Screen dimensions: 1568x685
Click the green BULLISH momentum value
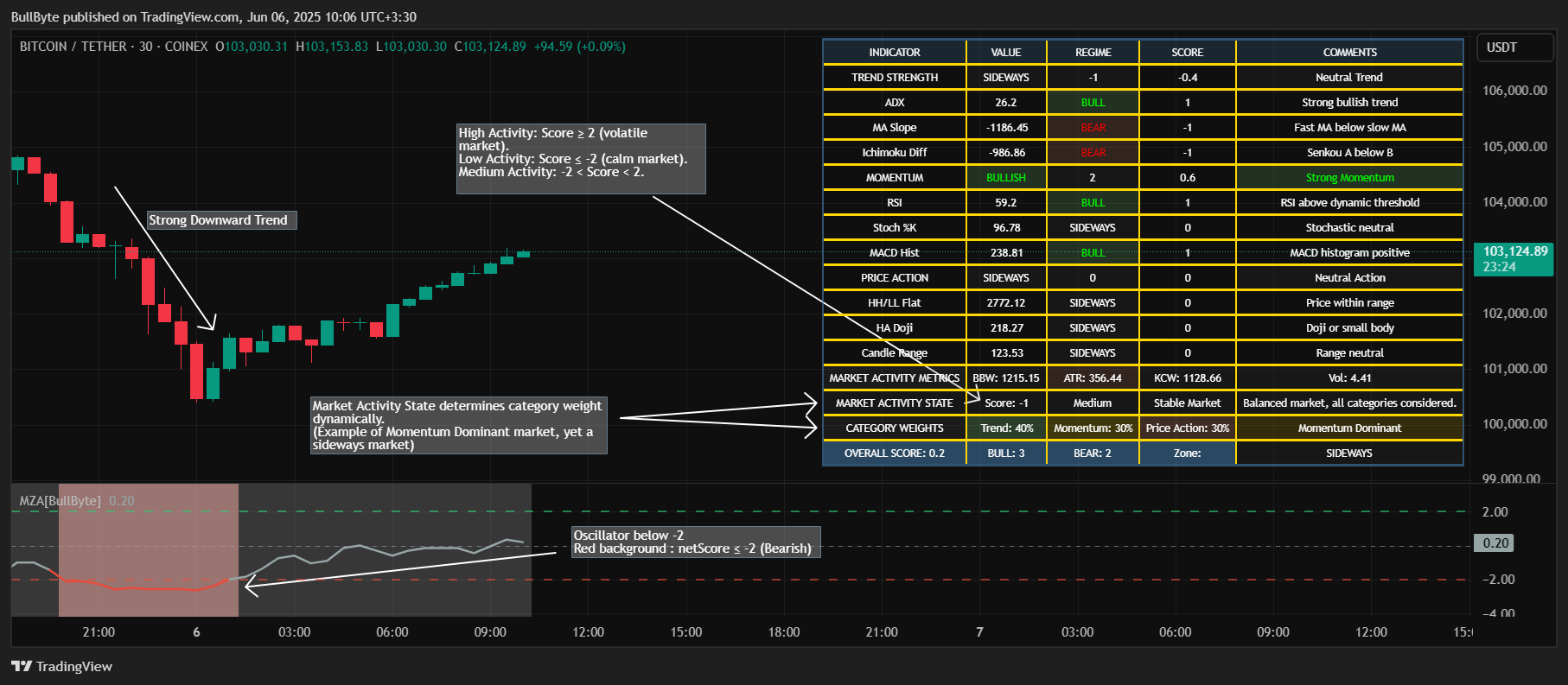(1006, 177)
